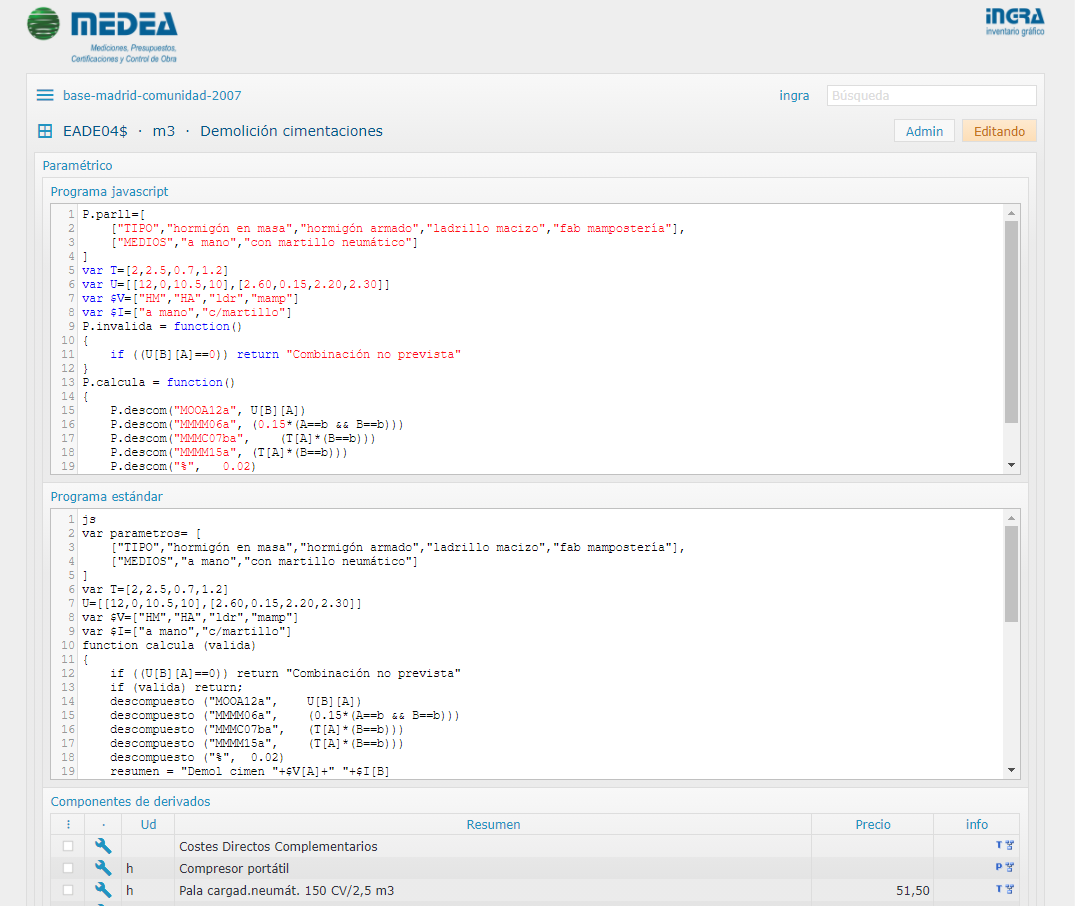Viewport: 1075px width, 906px height.
Task: Click the INGRA inventario gráfico logo
Action: pos(1013,21)
